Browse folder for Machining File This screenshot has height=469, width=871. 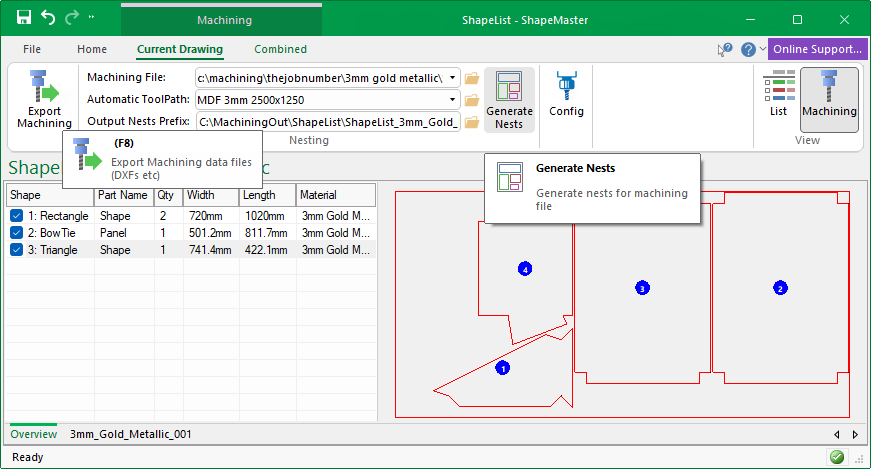[473, 78]
